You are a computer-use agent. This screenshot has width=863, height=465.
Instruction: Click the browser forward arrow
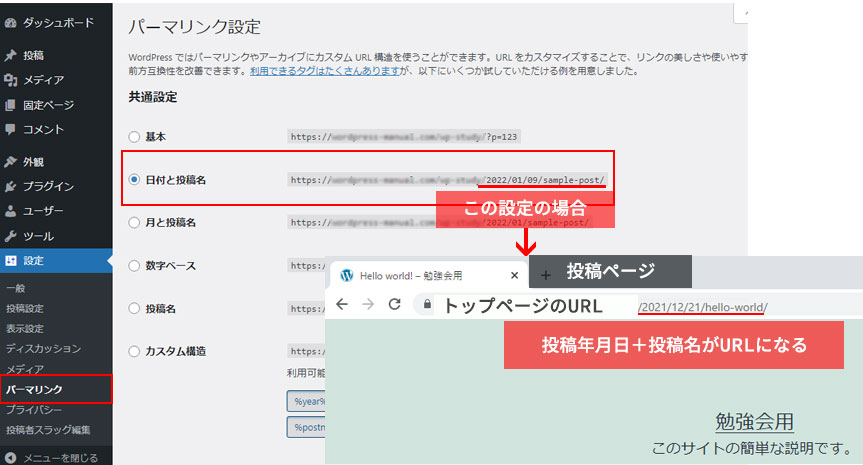[x=368, y=304]
